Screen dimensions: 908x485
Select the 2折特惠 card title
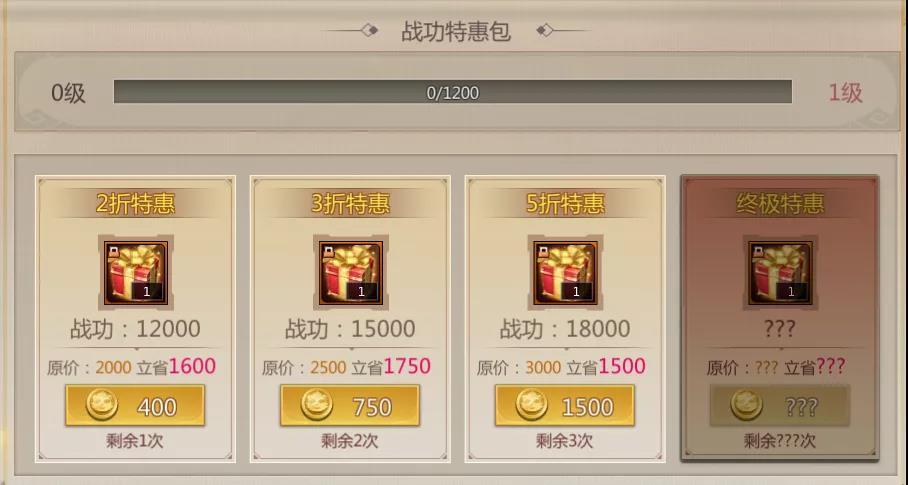click(x=136, y=204)
